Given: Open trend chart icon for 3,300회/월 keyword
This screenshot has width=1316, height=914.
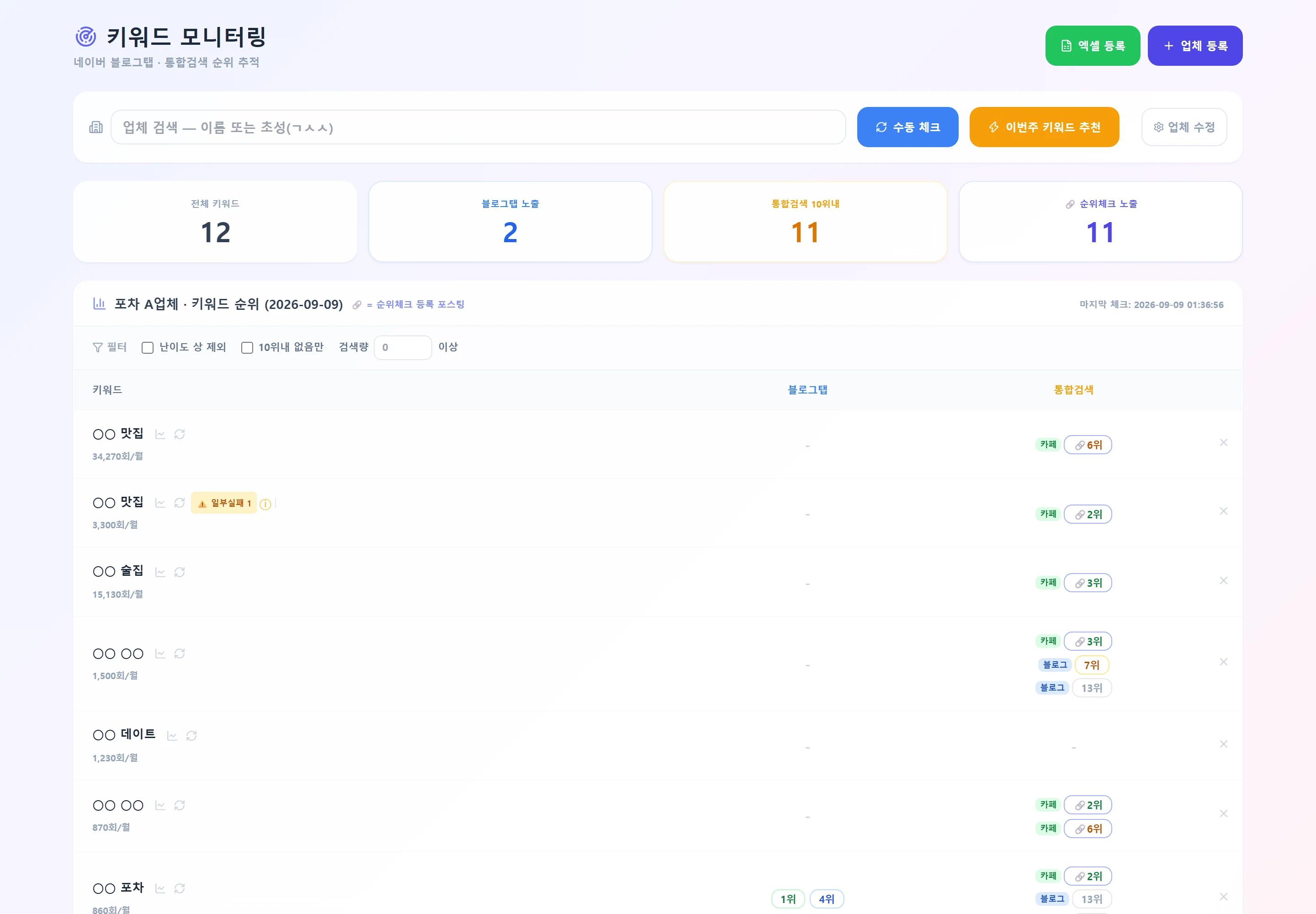Looking at the screenshot, I should pyautogui.click(x=160, y=504).
